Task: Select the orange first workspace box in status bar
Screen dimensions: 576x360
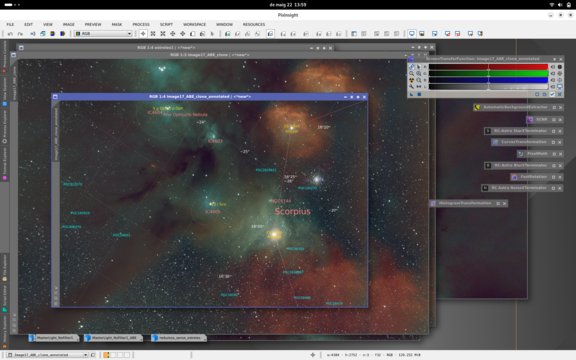Action: tap(106, 355)
